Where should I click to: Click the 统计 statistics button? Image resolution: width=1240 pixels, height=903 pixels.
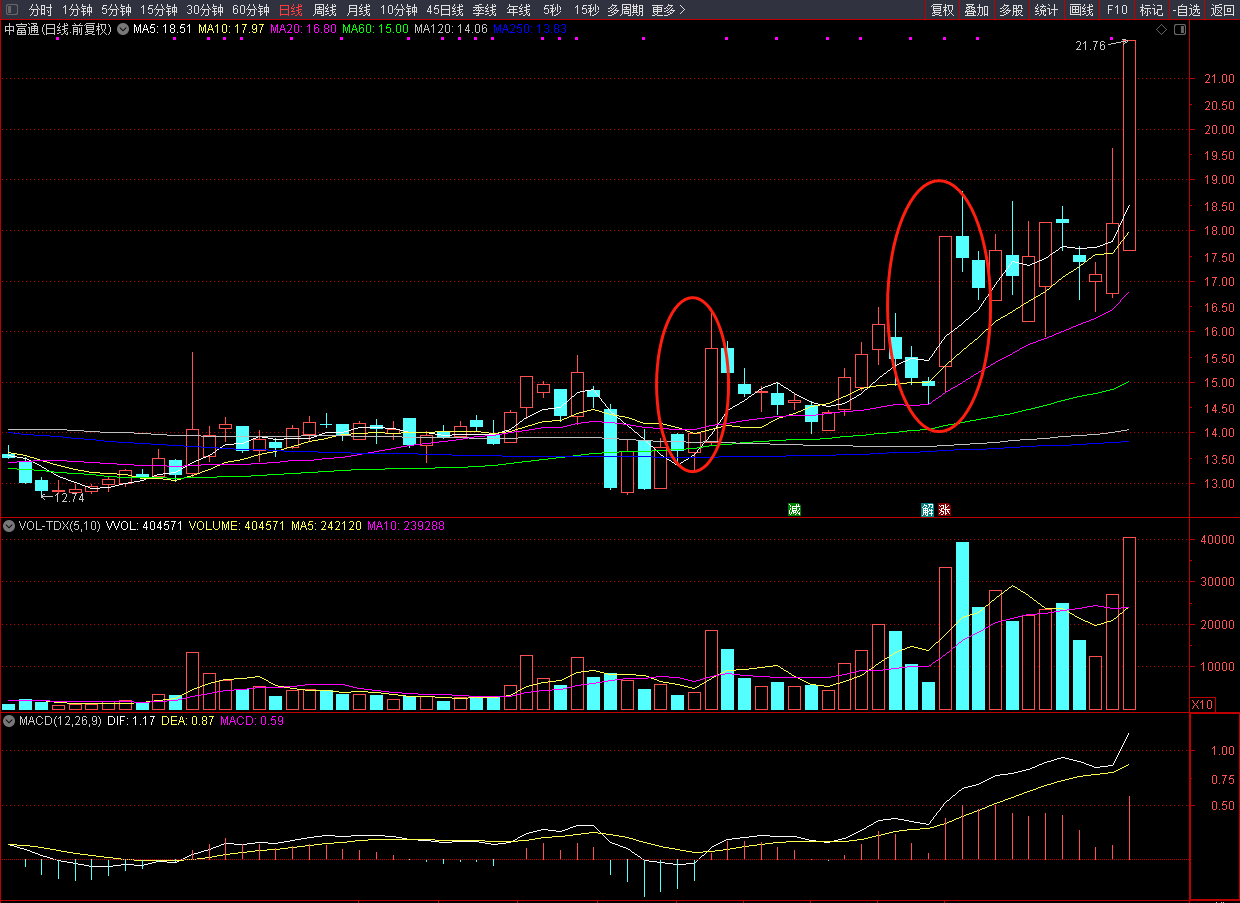(x=1046, y=10)
